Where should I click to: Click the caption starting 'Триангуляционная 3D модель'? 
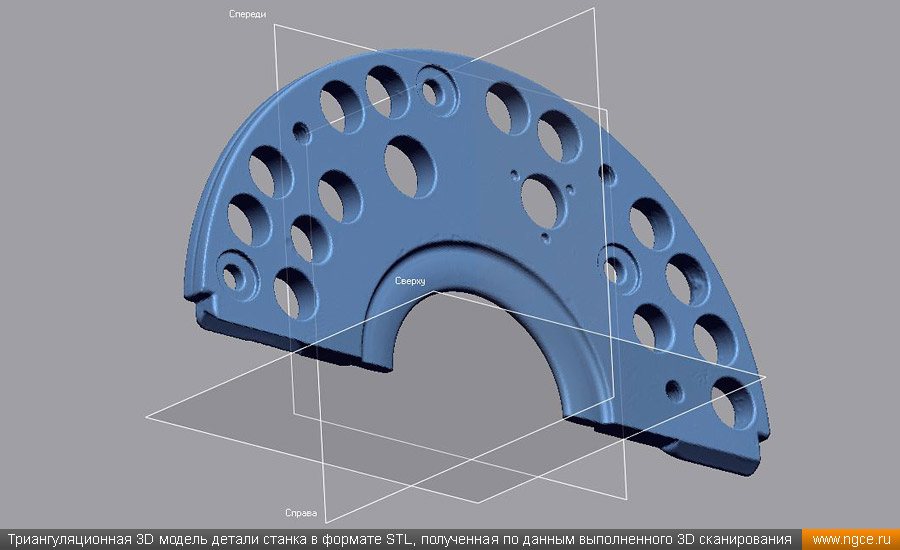click(399, 540)
